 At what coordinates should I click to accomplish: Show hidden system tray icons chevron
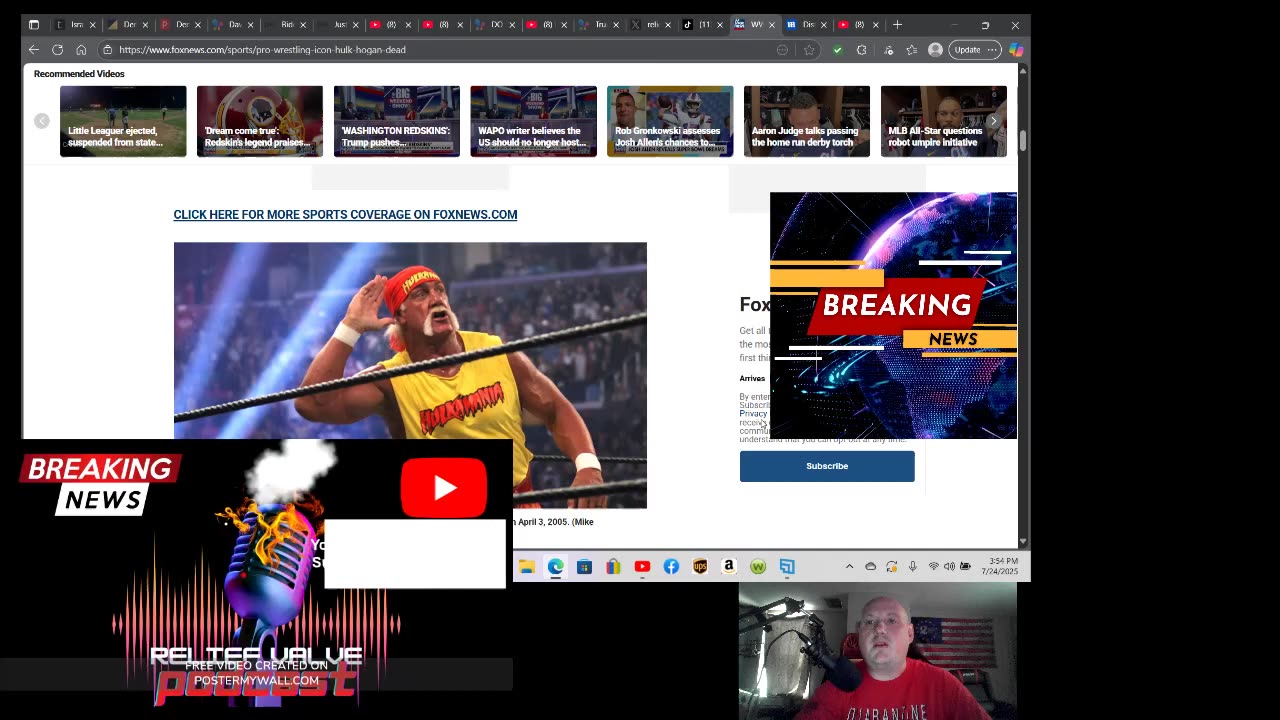pyautogui.click(x=850, y=567)
